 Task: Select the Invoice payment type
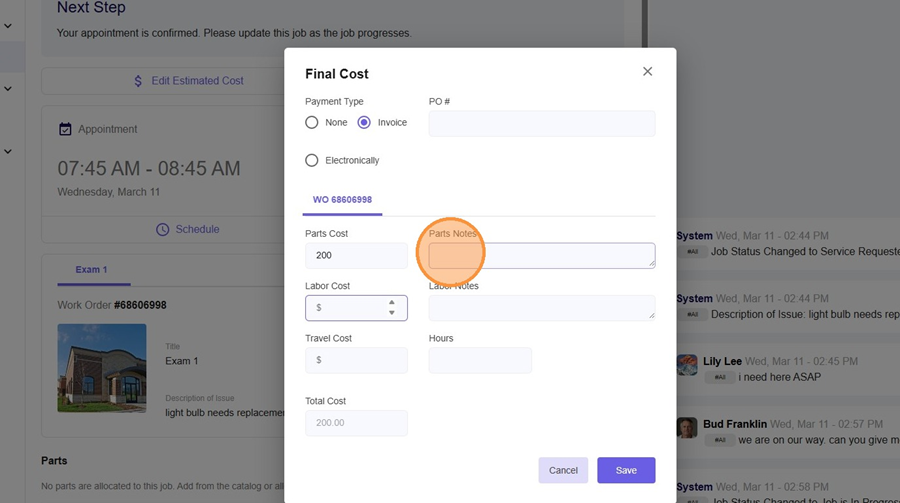(x=364, y=123)
